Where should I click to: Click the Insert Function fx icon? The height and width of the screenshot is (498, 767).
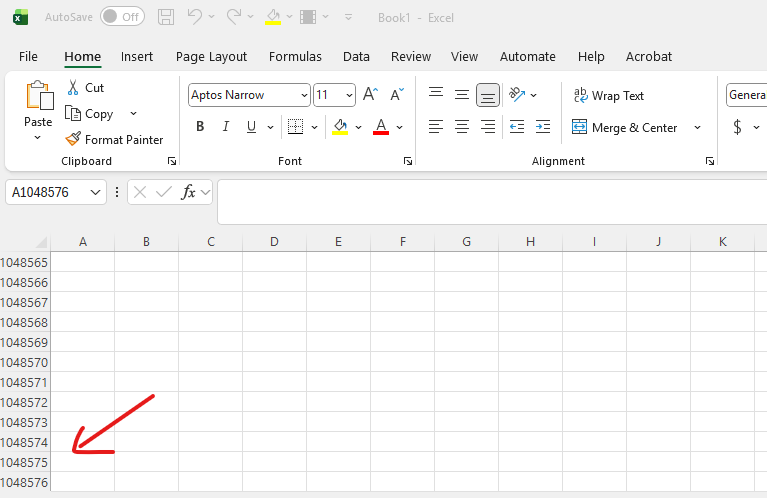(188, 192)
